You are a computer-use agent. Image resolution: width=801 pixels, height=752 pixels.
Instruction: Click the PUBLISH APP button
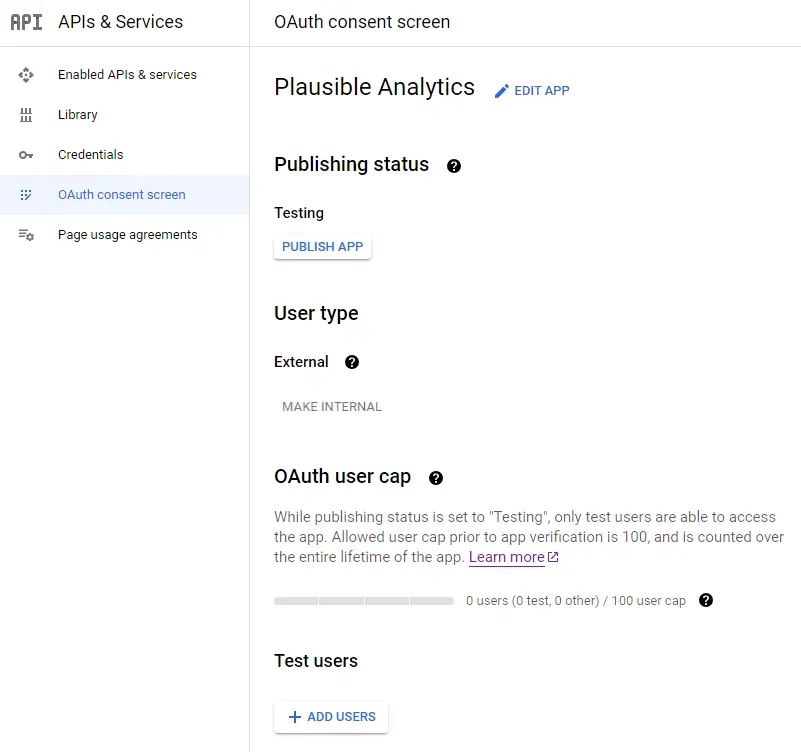pyautogui.click(x=322, y=247)
